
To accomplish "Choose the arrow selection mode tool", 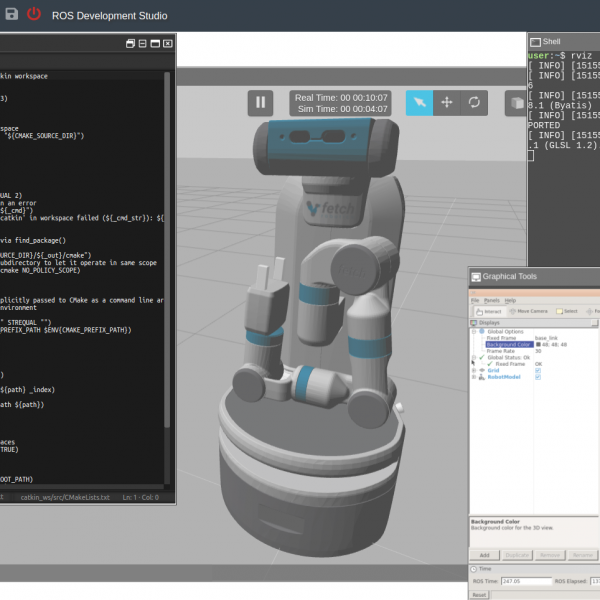I will [x=419, y=103].
